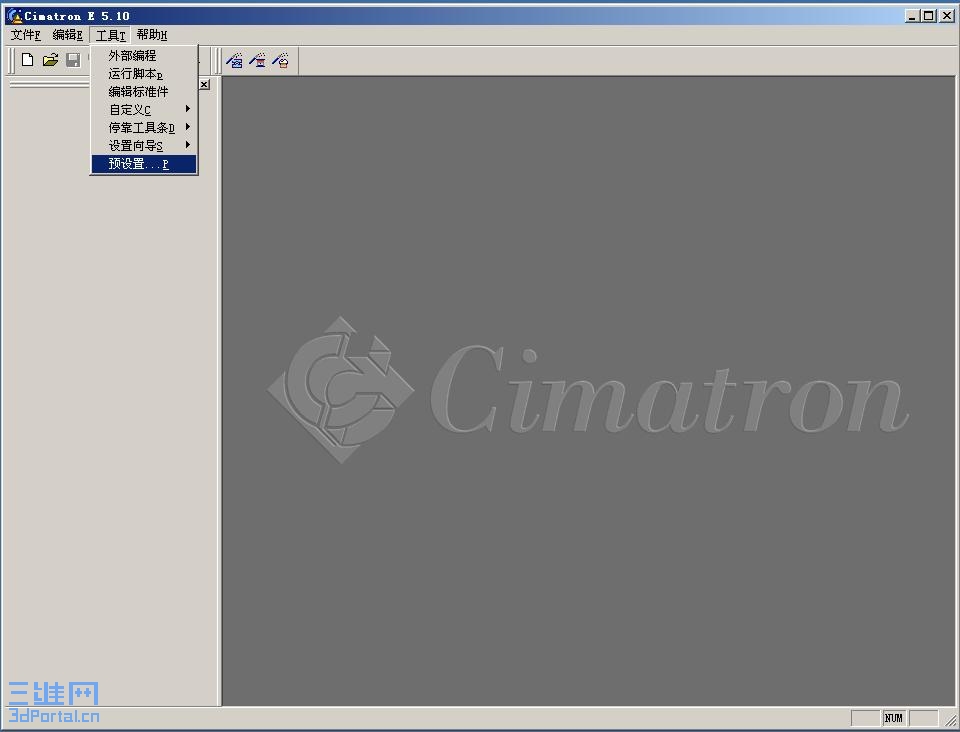Expand the 设置向导S submenu

pyautogui.click(x=144, y=146)
